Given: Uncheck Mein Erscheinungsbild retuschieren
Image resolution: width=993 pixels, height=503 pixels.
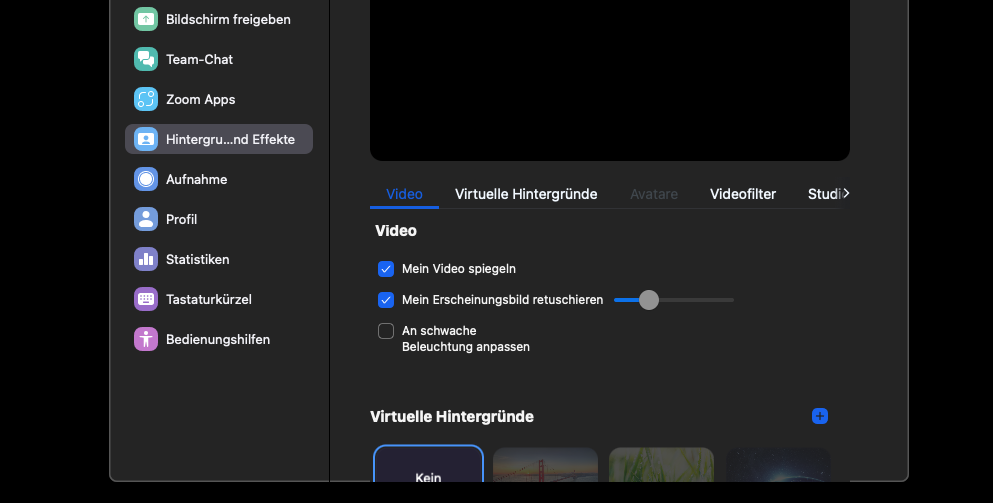Looking at the screenshot, I should point(386,300).
